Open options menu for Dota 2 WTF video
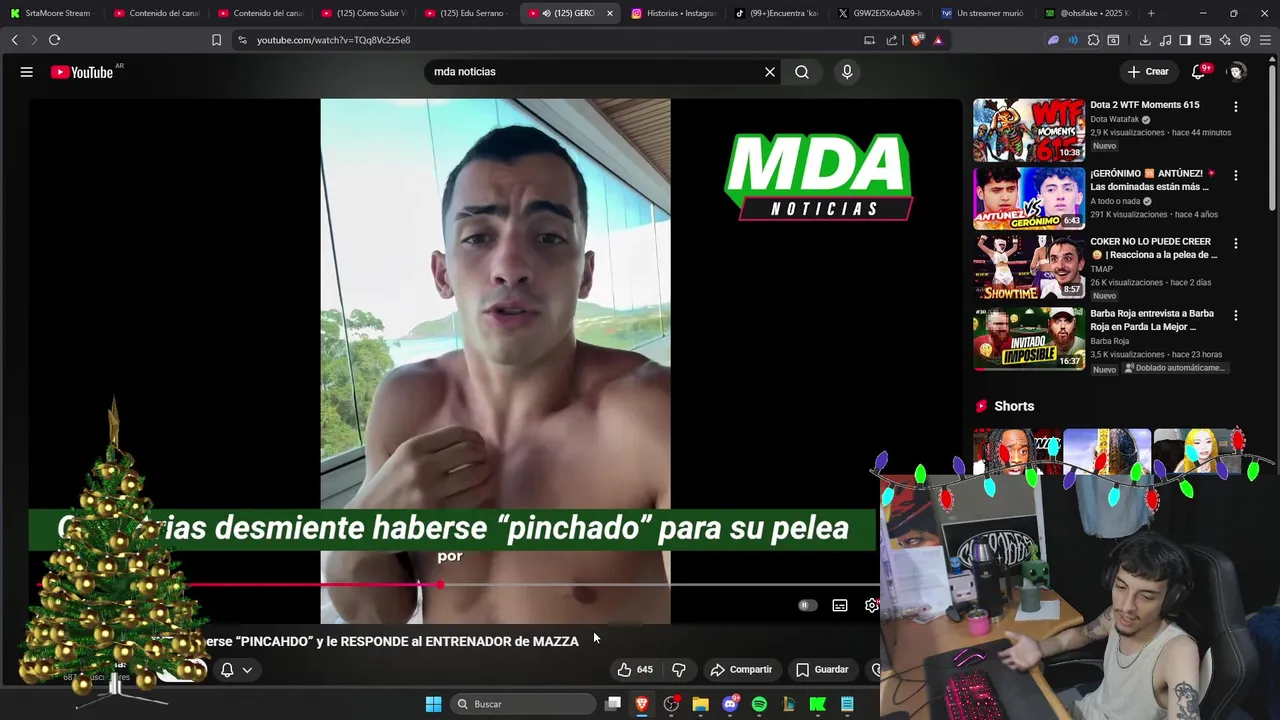Image resolution: width=1280 pixels, height=720 pixels. [x=1236, y=106]
